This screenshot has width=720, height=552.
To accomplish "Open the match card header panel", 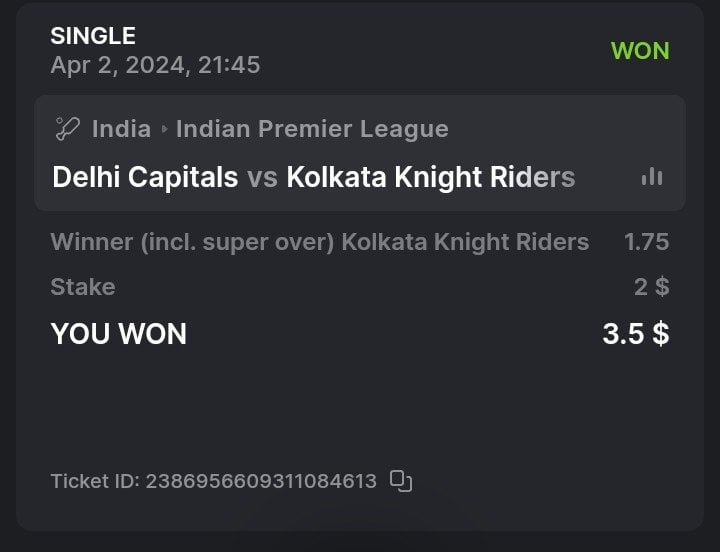I will coord(360,153).
